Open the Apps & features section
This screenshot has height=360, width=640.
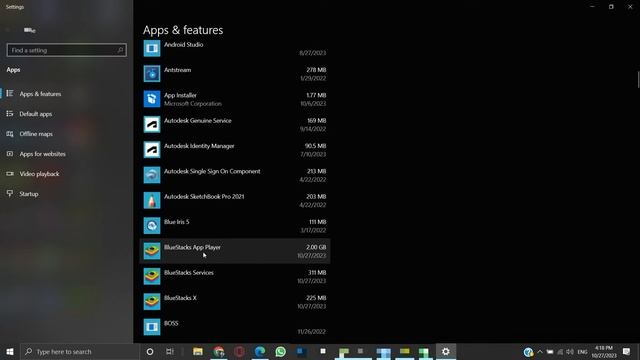(67, 94)
